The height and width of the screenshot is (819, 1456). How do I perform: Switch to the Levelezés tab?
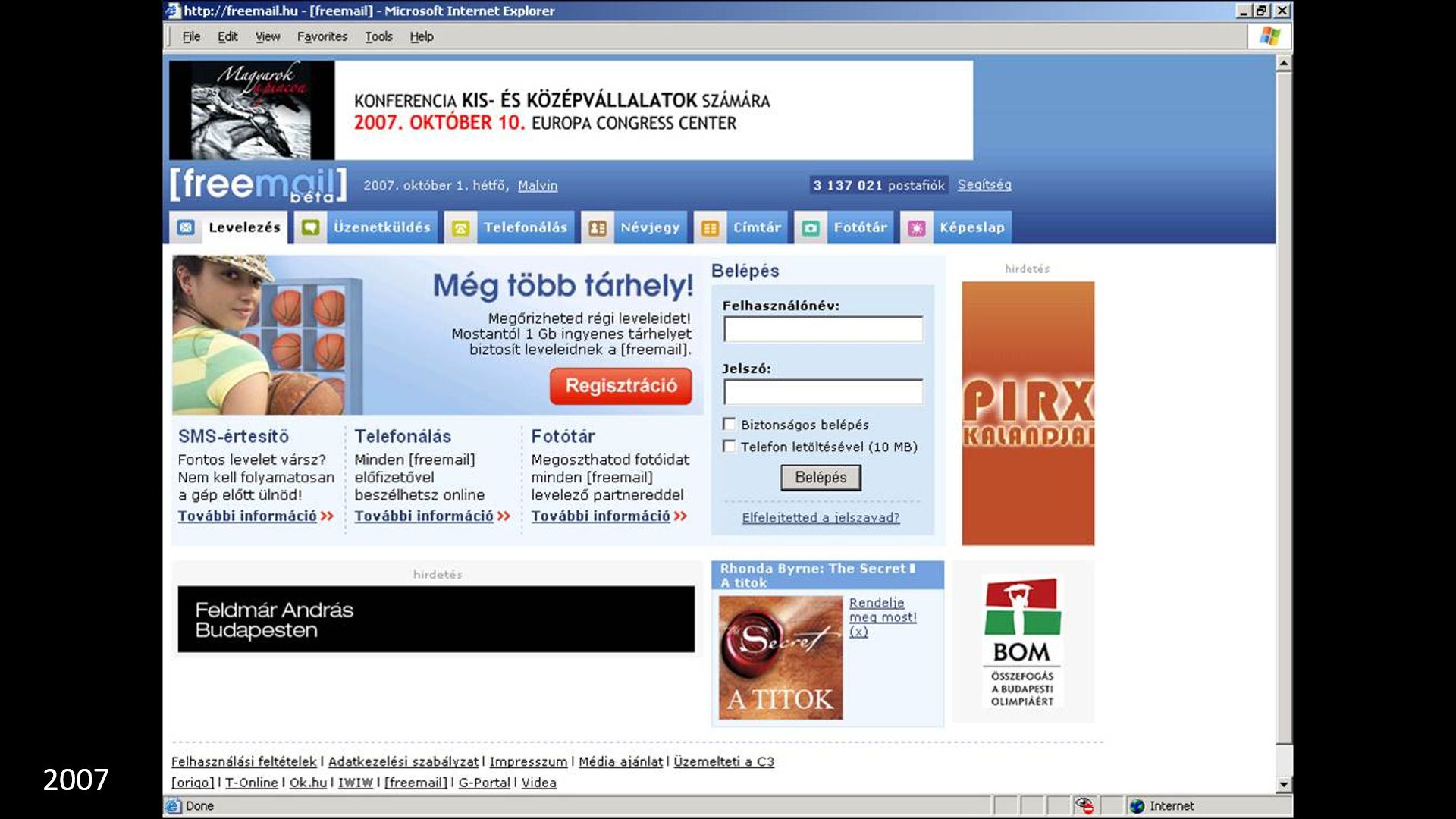coord(228,227)
